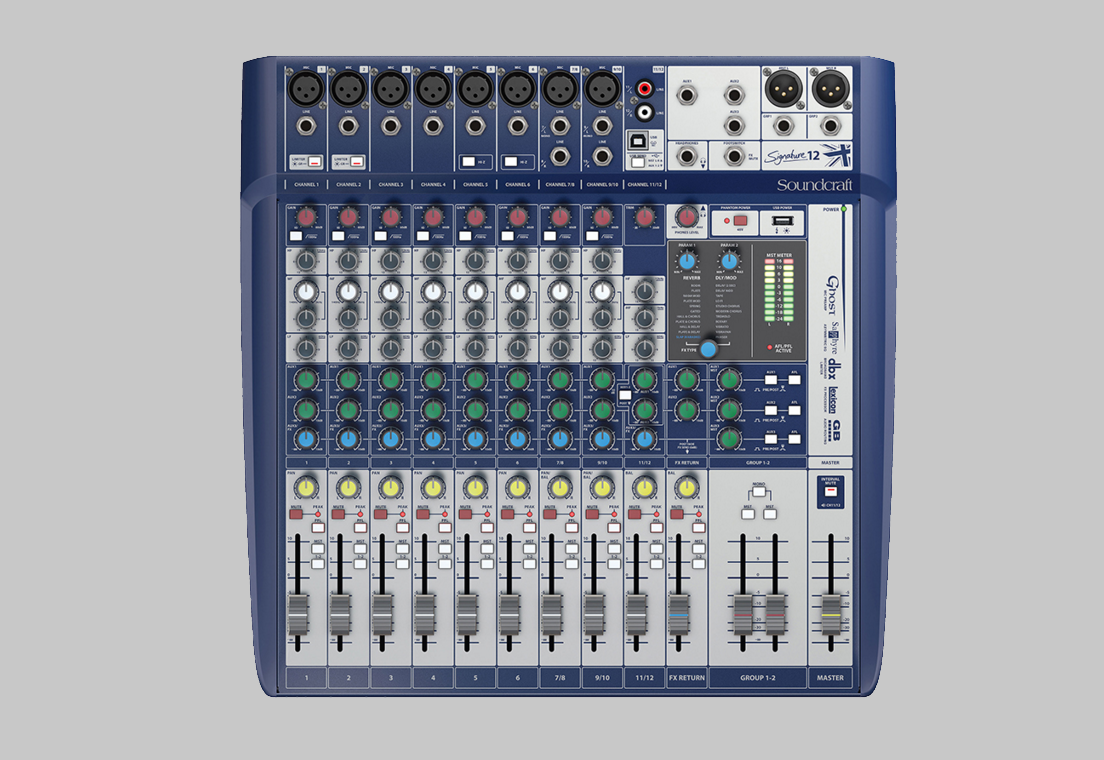Image resolution: width=1104 pixels, height=760 pixels.
Task: Click the yellow pan knob on channel 3
Action: (390, 487)
